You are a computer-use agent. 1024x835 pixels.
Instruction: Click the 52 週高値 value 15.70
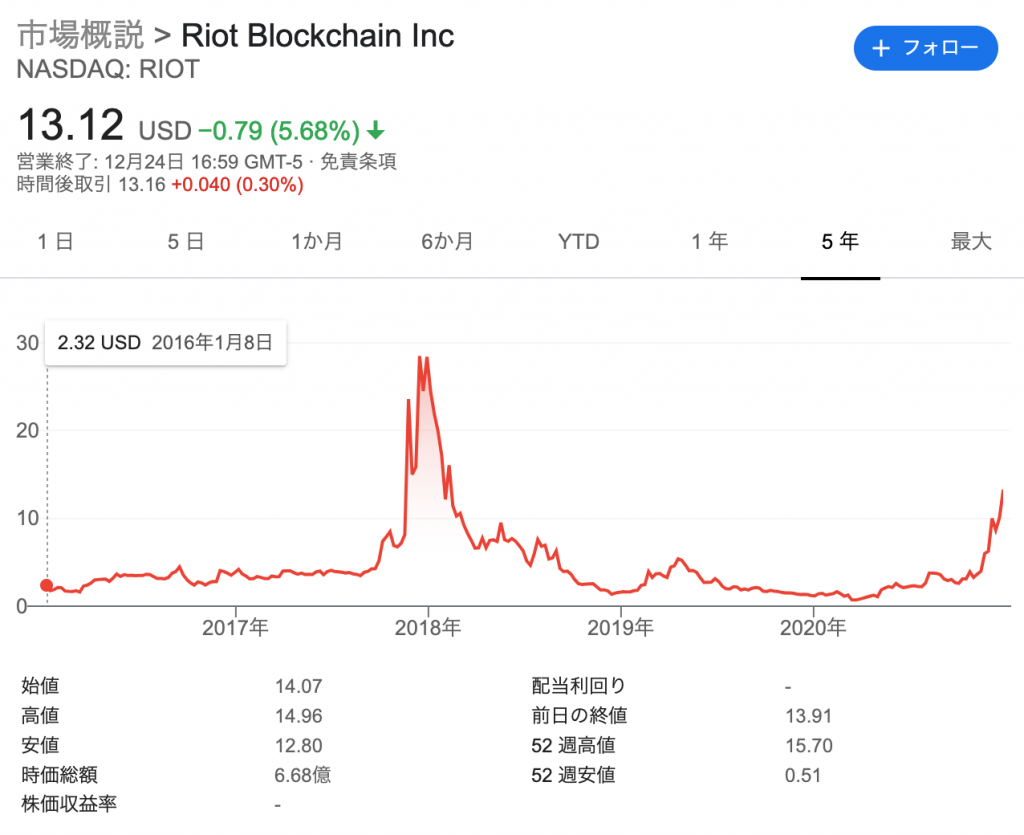(x=809, y=745)
